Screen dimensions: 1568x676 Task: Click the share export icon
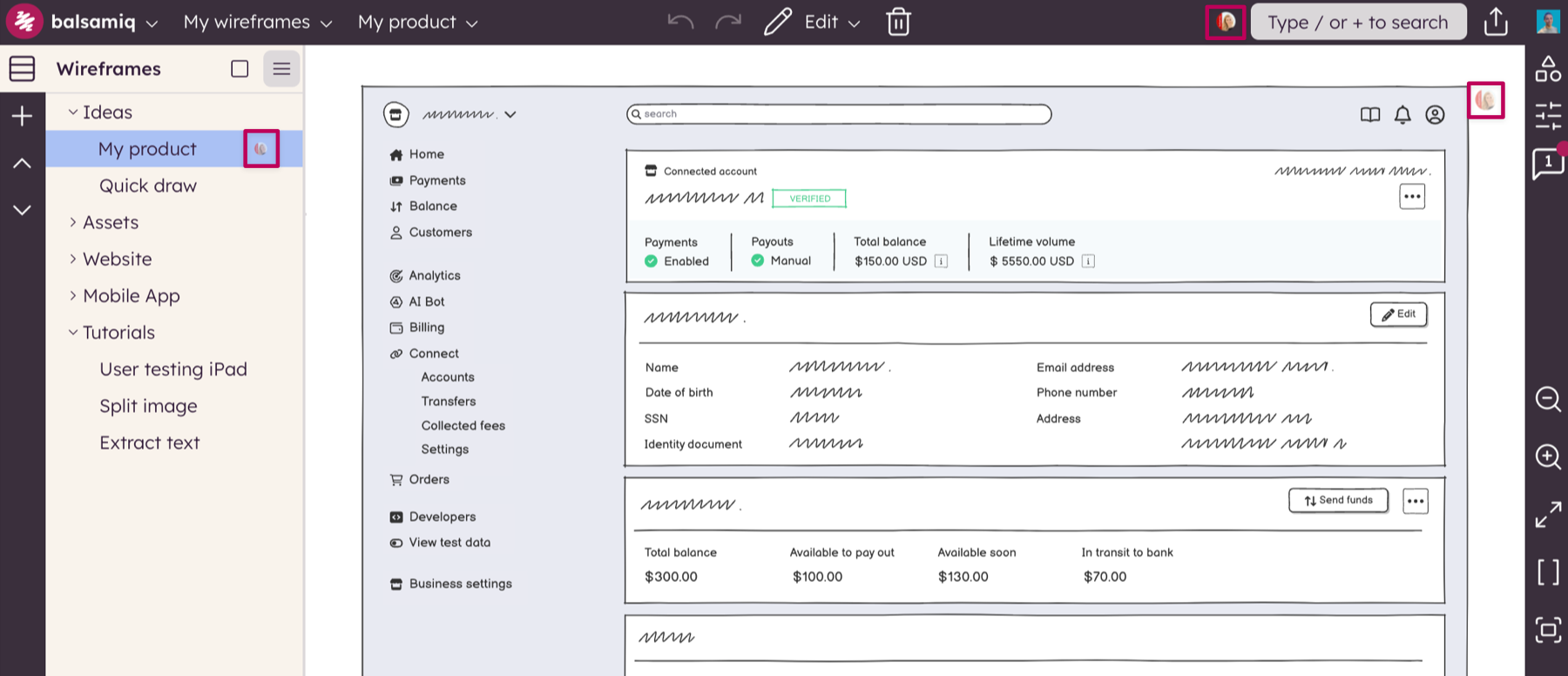pos(1496,22)
